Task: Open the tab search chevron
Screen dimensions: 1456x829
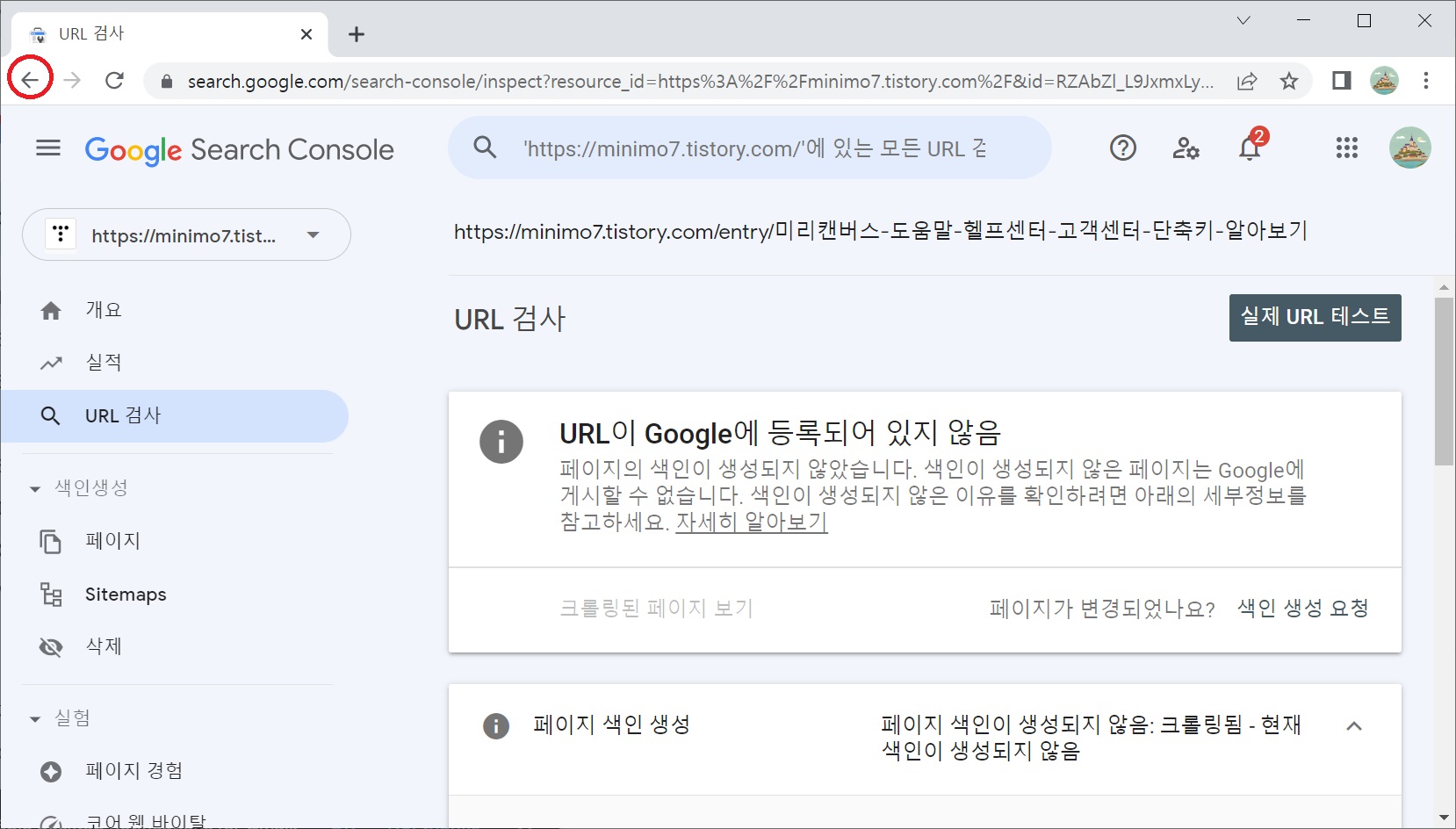Action: coord(1243,20)
